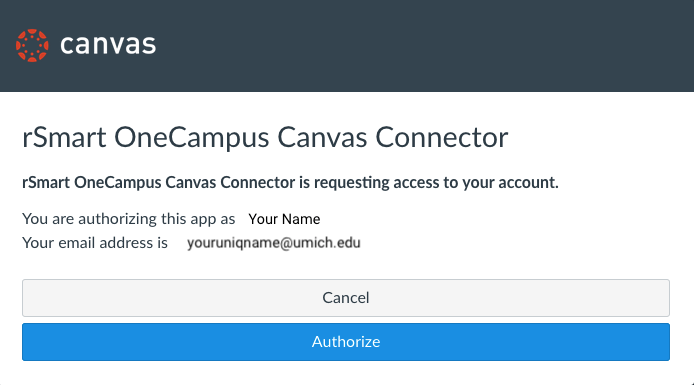Authorize the rSmart OneCampus connector

coord(346,342)
